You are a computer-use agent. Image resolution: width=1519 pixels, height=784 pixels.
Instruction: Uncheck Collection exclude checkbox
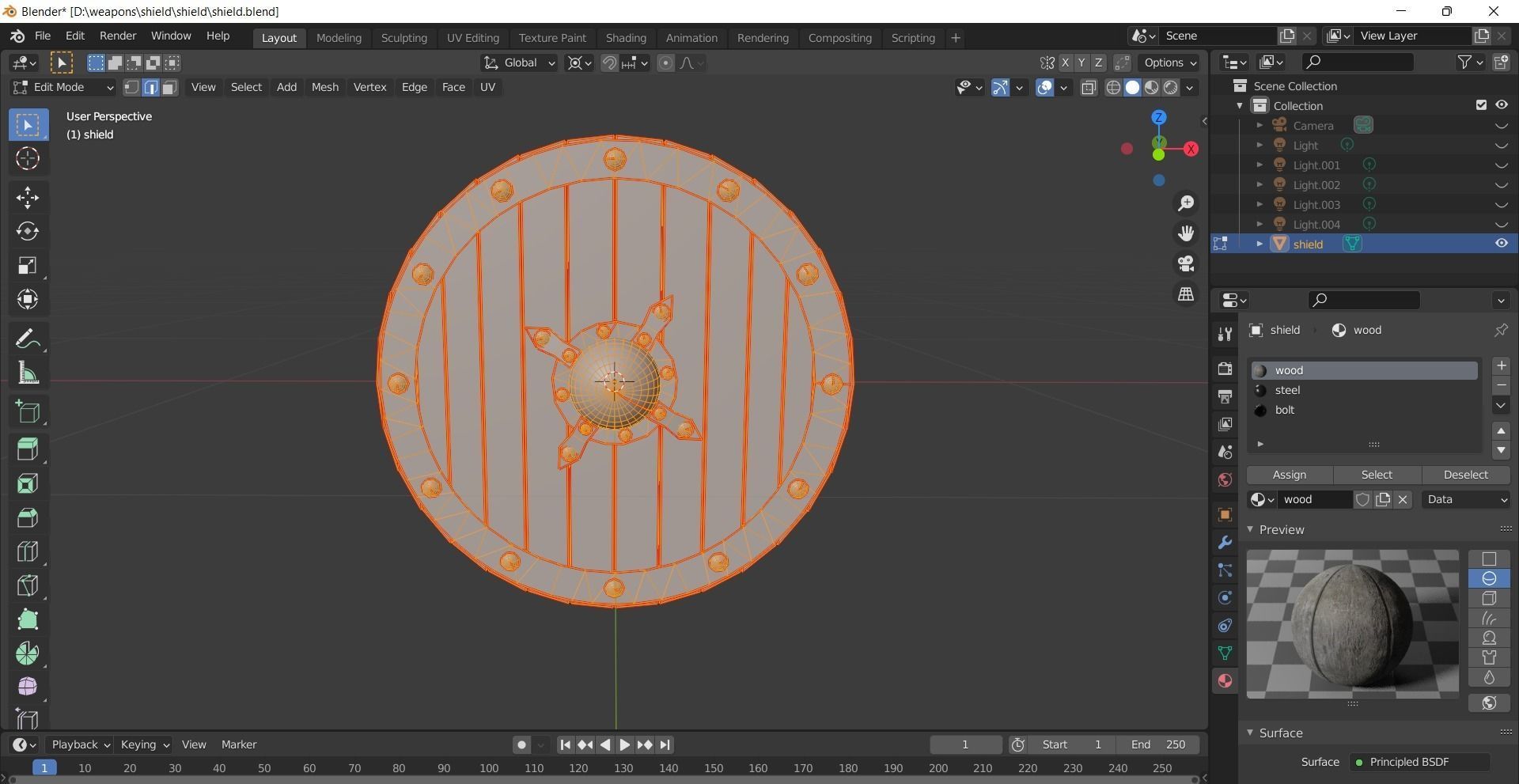pyautogui.click(x=1481, y=105)
